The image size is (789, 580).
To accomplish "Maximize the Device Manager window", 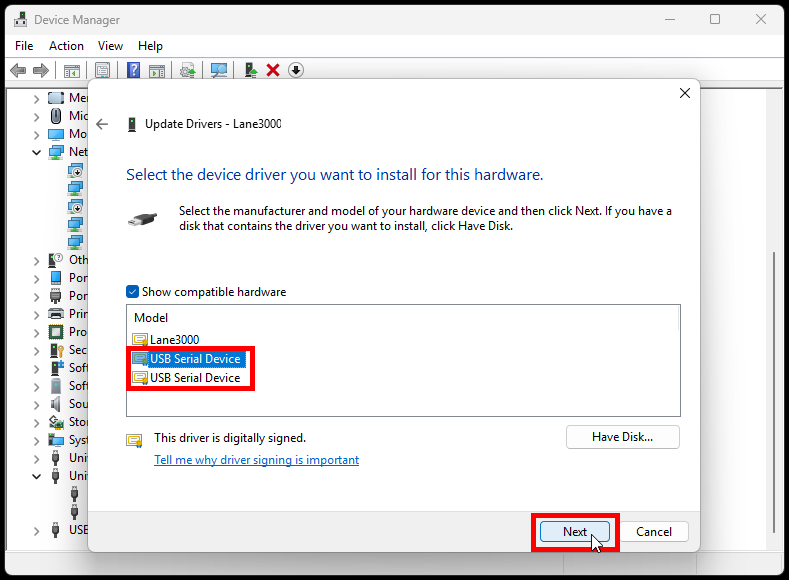I will pyautogui.click(x=715, y=20).
